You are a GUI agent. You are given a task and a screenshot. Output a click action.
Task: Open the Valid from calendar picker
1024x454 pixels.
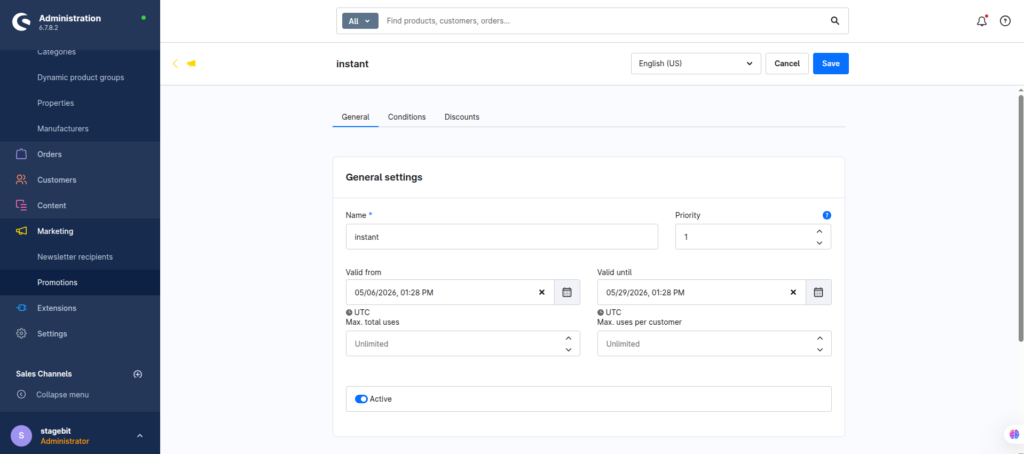pyautogui.click(x=567, y=292)
